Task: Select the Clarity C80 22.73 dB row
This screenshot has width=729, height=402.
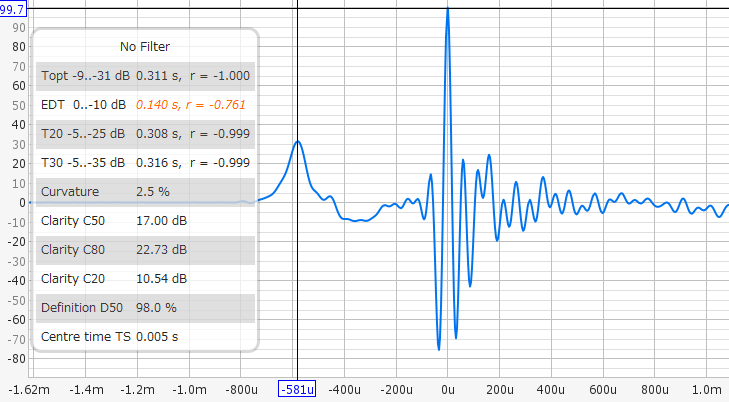Action: (145, 249)
